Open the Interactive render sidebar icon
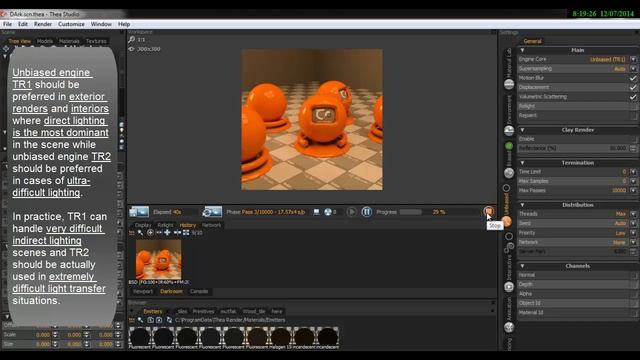 coord(509,287)
